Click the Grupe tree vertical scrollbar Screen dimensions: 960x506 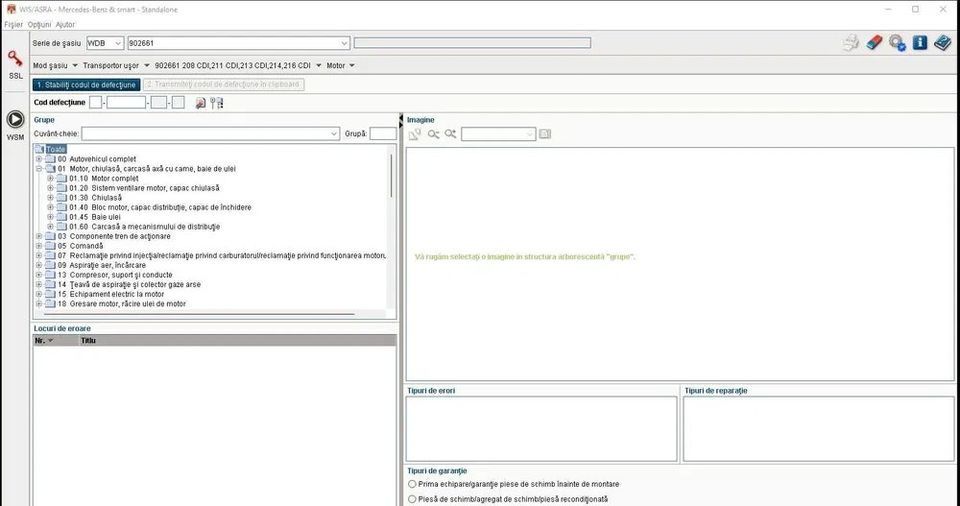pos(391,175)
